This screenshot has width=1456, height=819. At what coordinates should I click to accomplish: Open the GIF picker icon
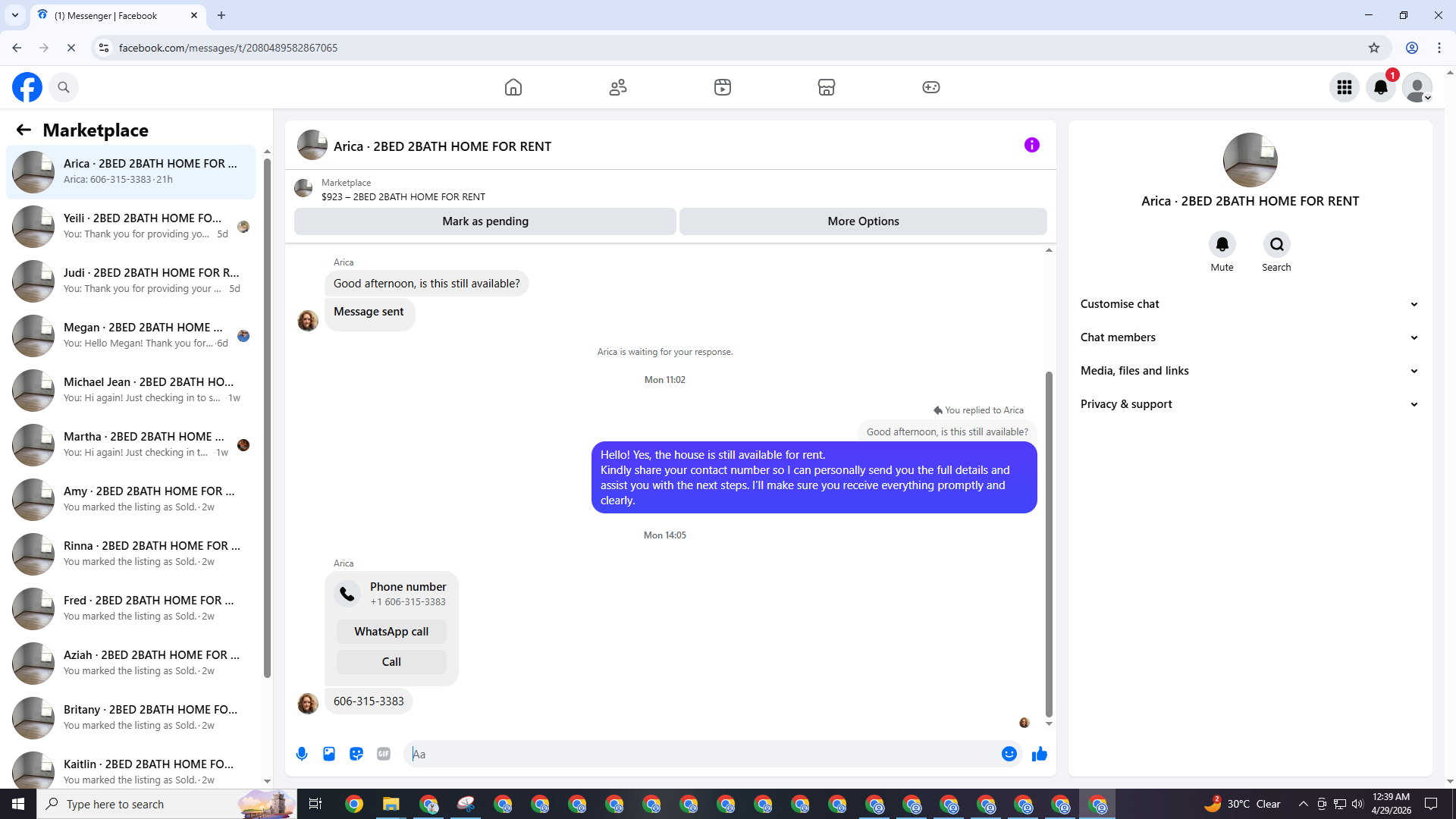tap(384, 754)
